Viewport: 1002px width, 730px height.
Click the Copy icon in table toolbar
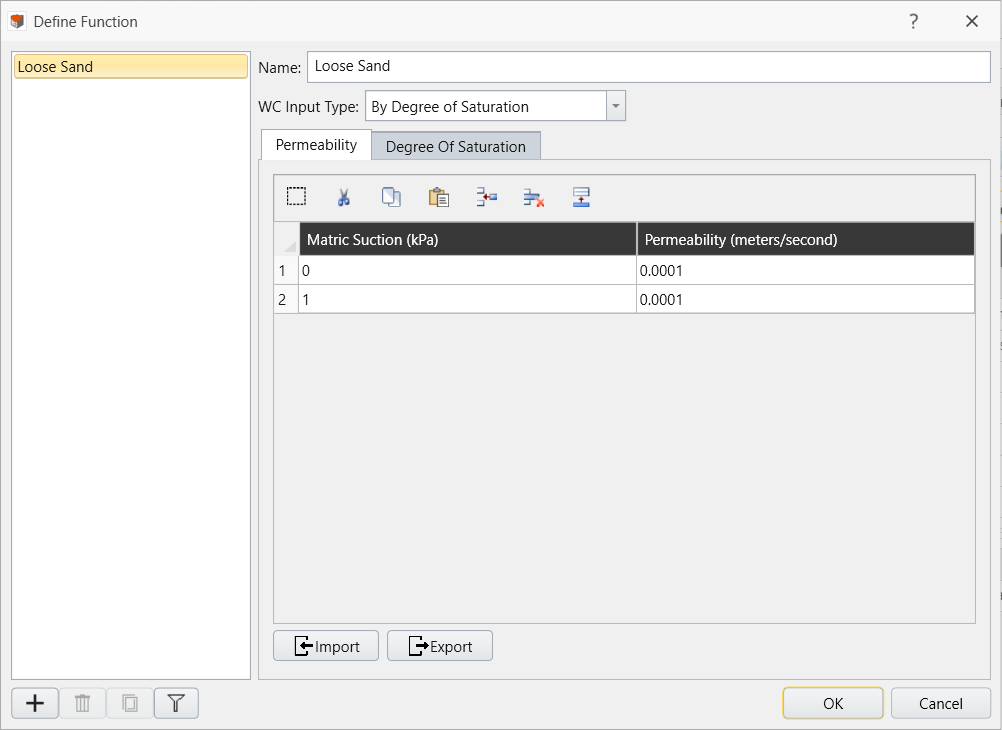point(391,197)
